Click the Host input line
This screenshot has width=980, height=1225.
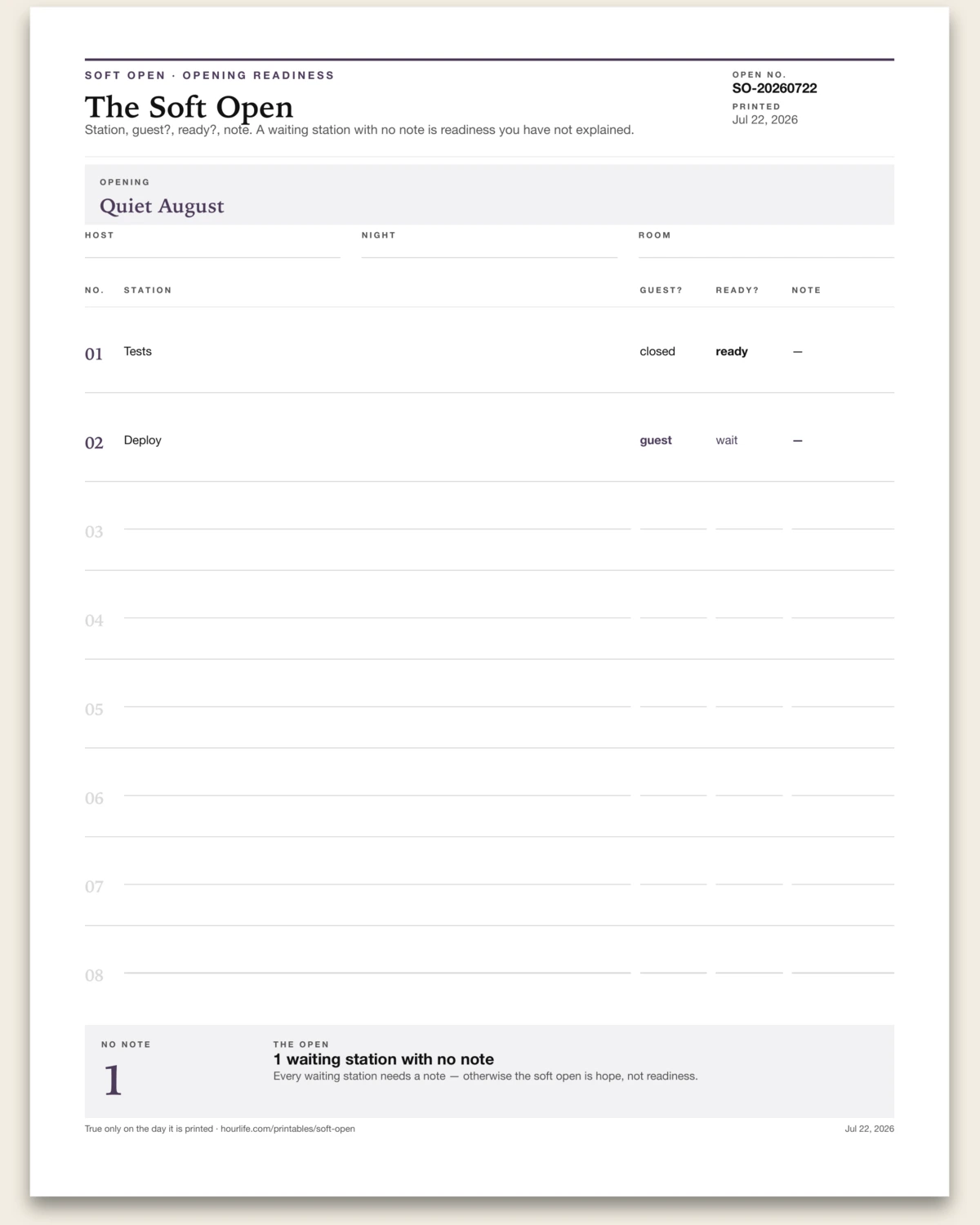[212, 250]
